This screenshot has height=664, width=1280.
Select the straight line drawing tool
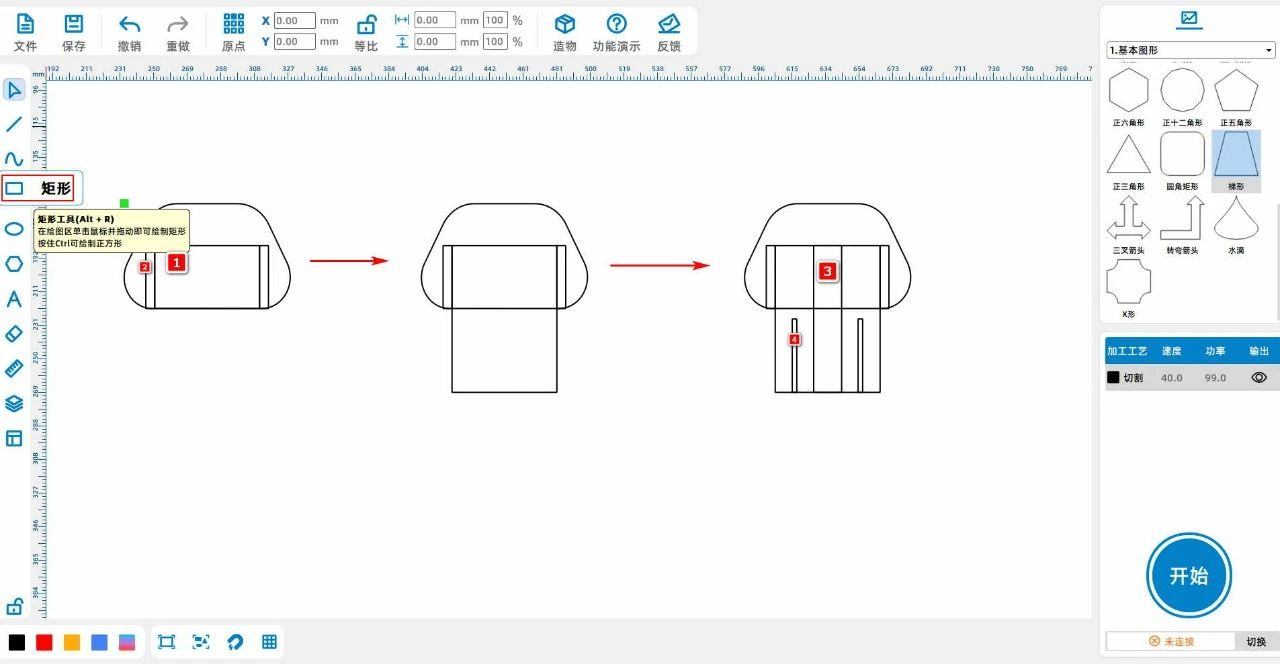click(14, 124)
